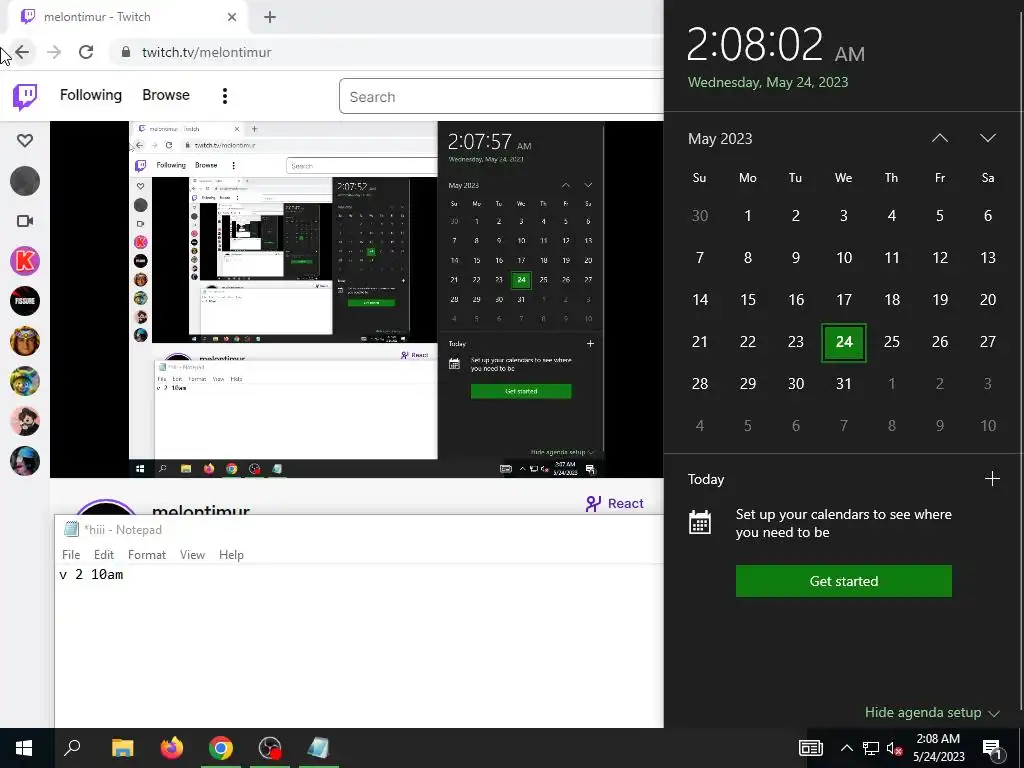Image resolution: width=1024 pixels, height=768 pixels.
Task: Open the Windows Start menu
Action: (24, 748)
